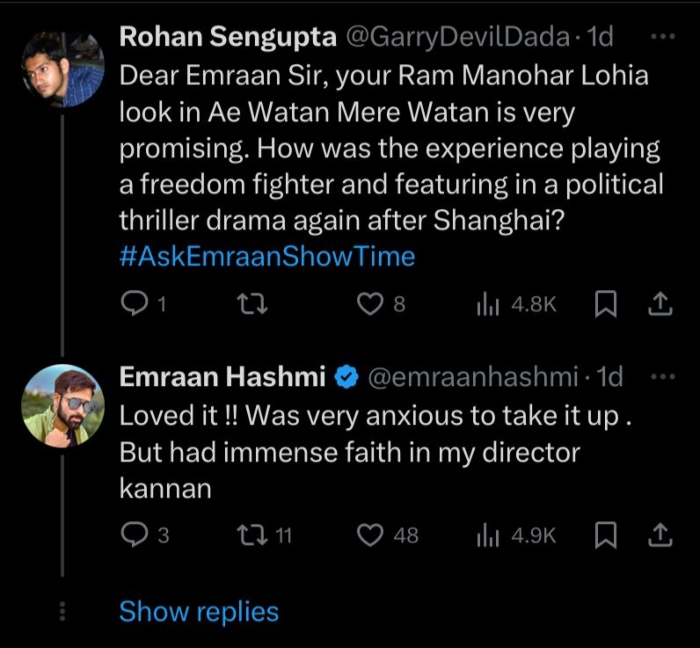Image resolution: width=700 pixels, height=648 pixels.
Task: Open more options on Rohan's tweet
Action: pyautogui.click(x=662, y=36)
